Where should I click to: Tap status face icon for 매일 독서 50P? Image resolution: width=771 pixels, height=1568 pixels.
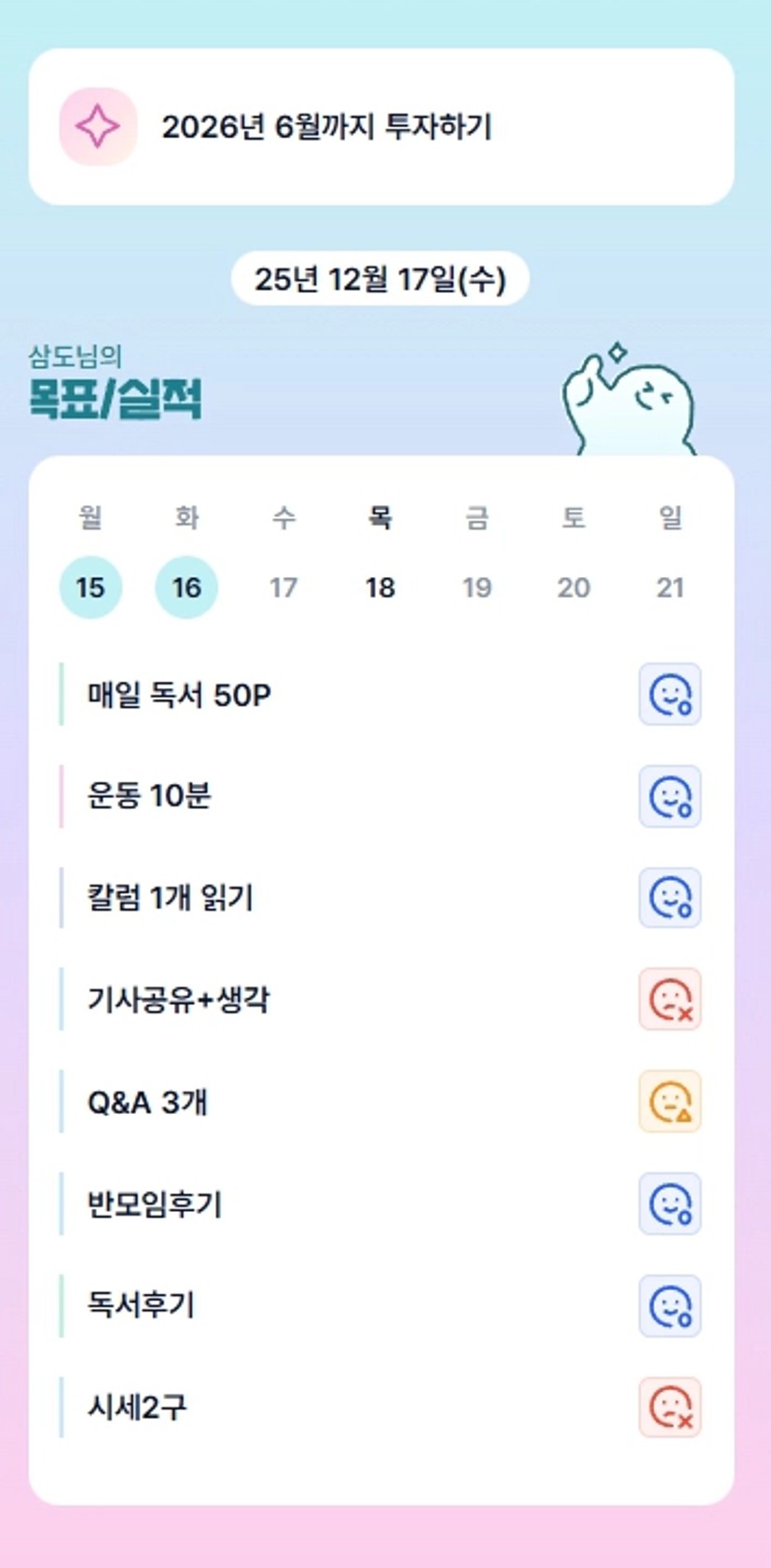point(669,695)
